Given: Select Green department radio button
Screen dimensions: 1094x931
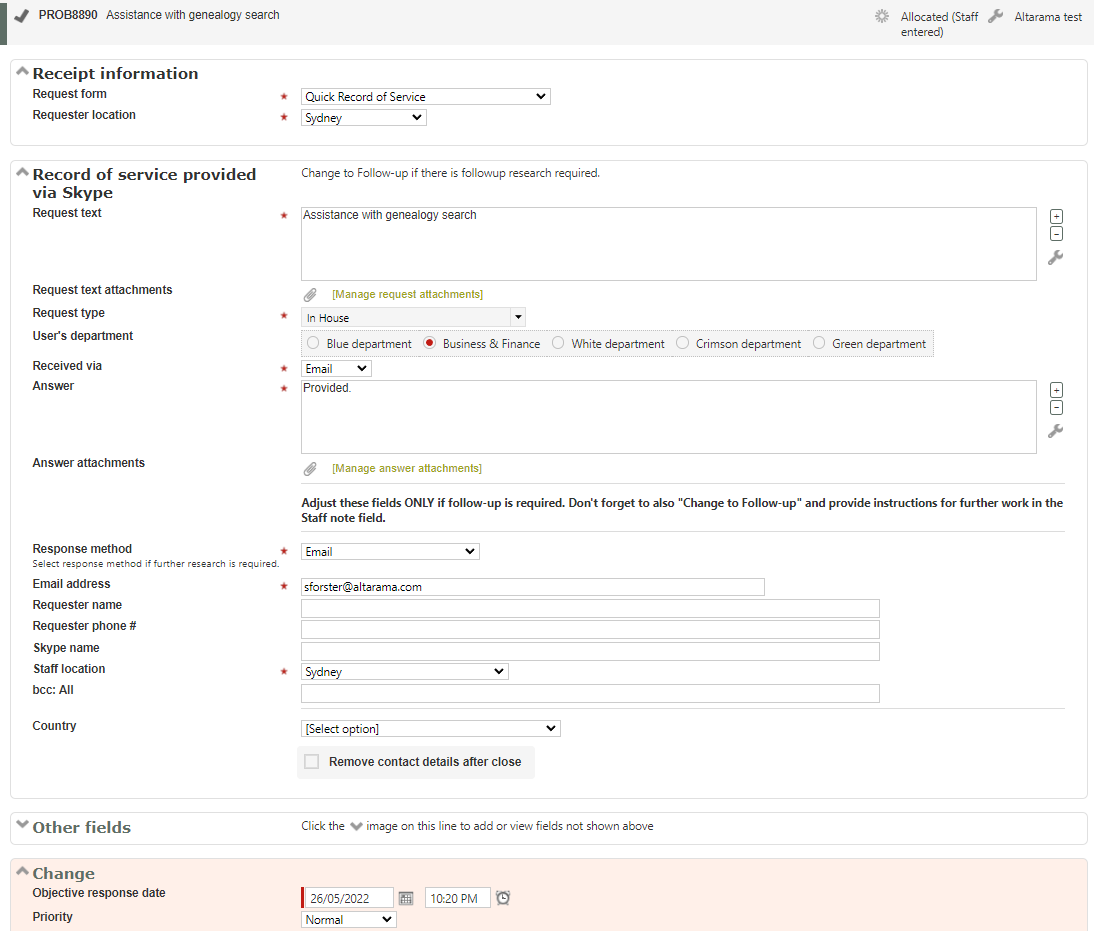Looking at the screenshot, I should (819, 343).
